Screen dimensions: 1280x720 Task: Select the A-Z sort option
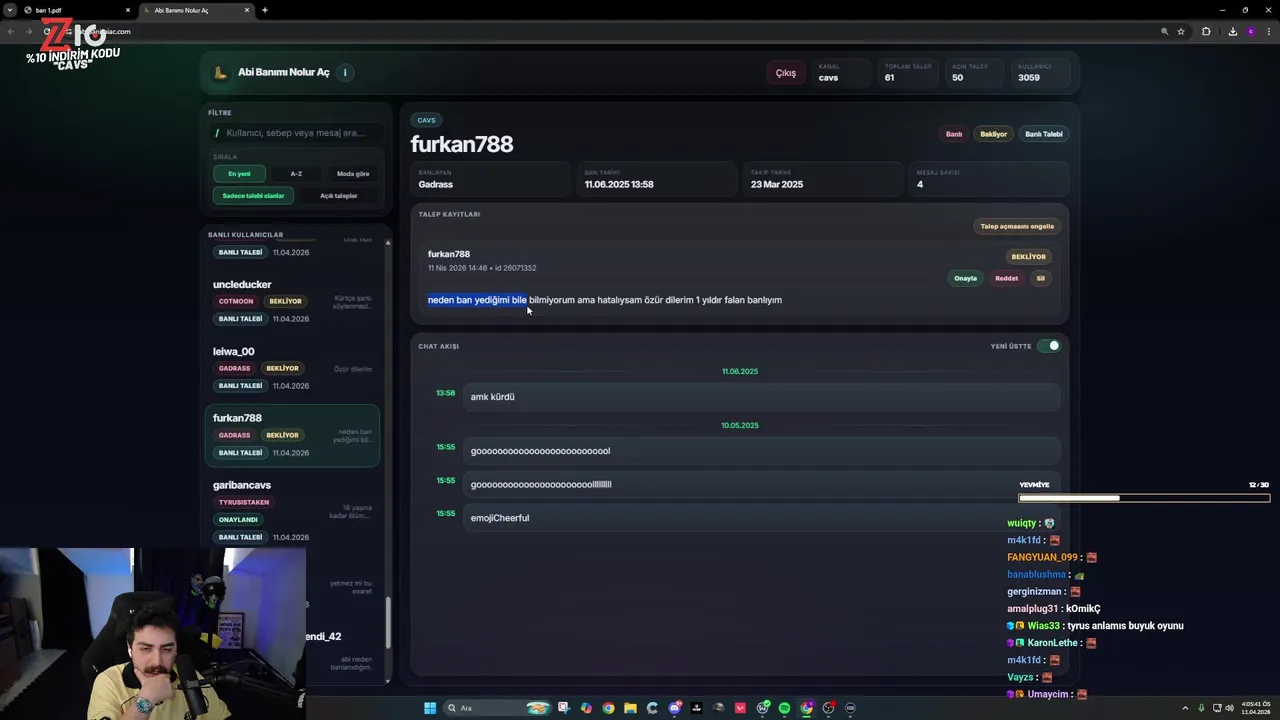pyautogui.click(x=296, y=174)
